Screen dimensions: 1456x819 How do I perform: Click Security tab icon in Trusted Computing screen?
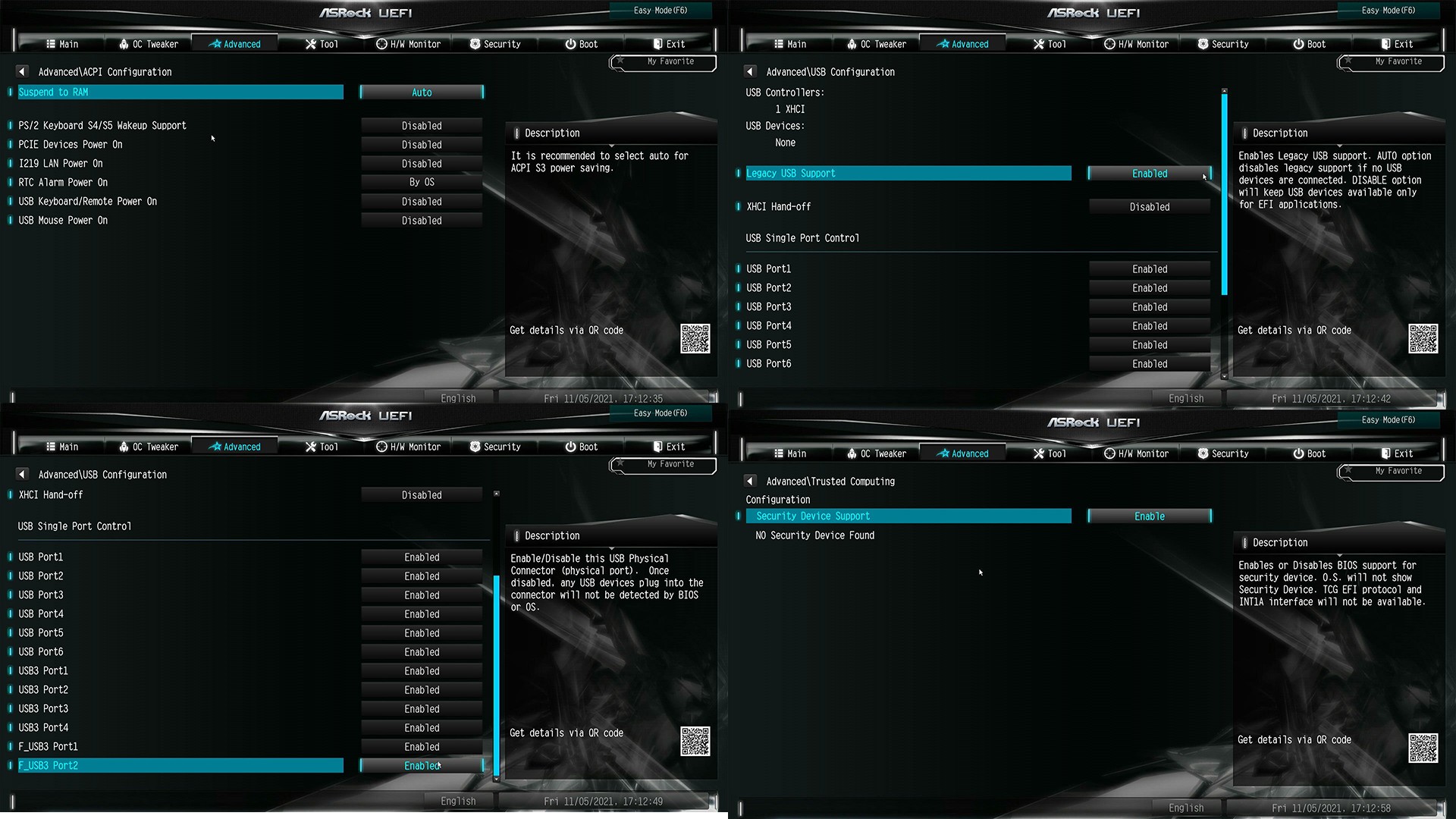tap(1203, 453)
